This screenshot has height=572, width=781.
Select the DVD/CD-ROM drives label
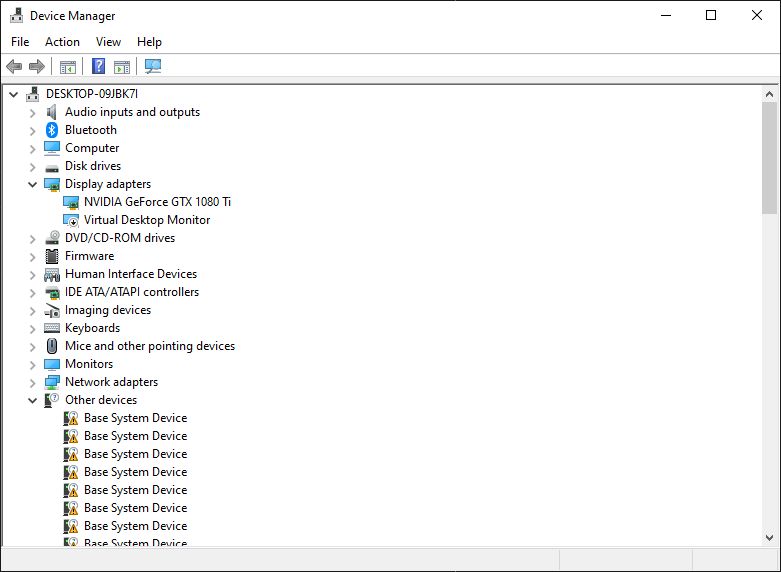[x=120, y=238]
